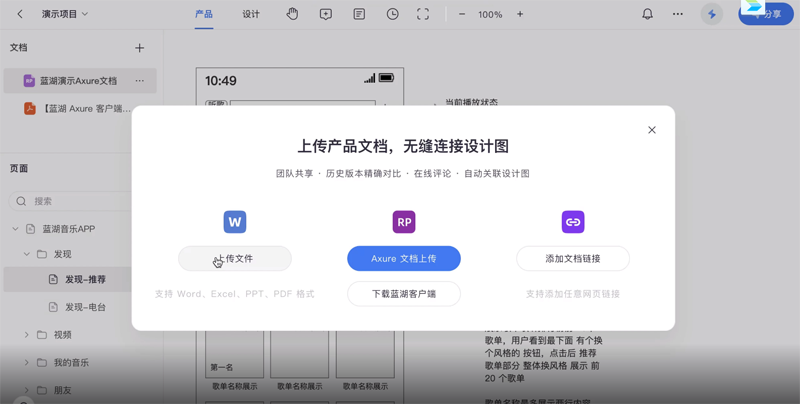Open the notifications bell
The height and width of the screenshot is (404, 800).
[x=647, y=14]
